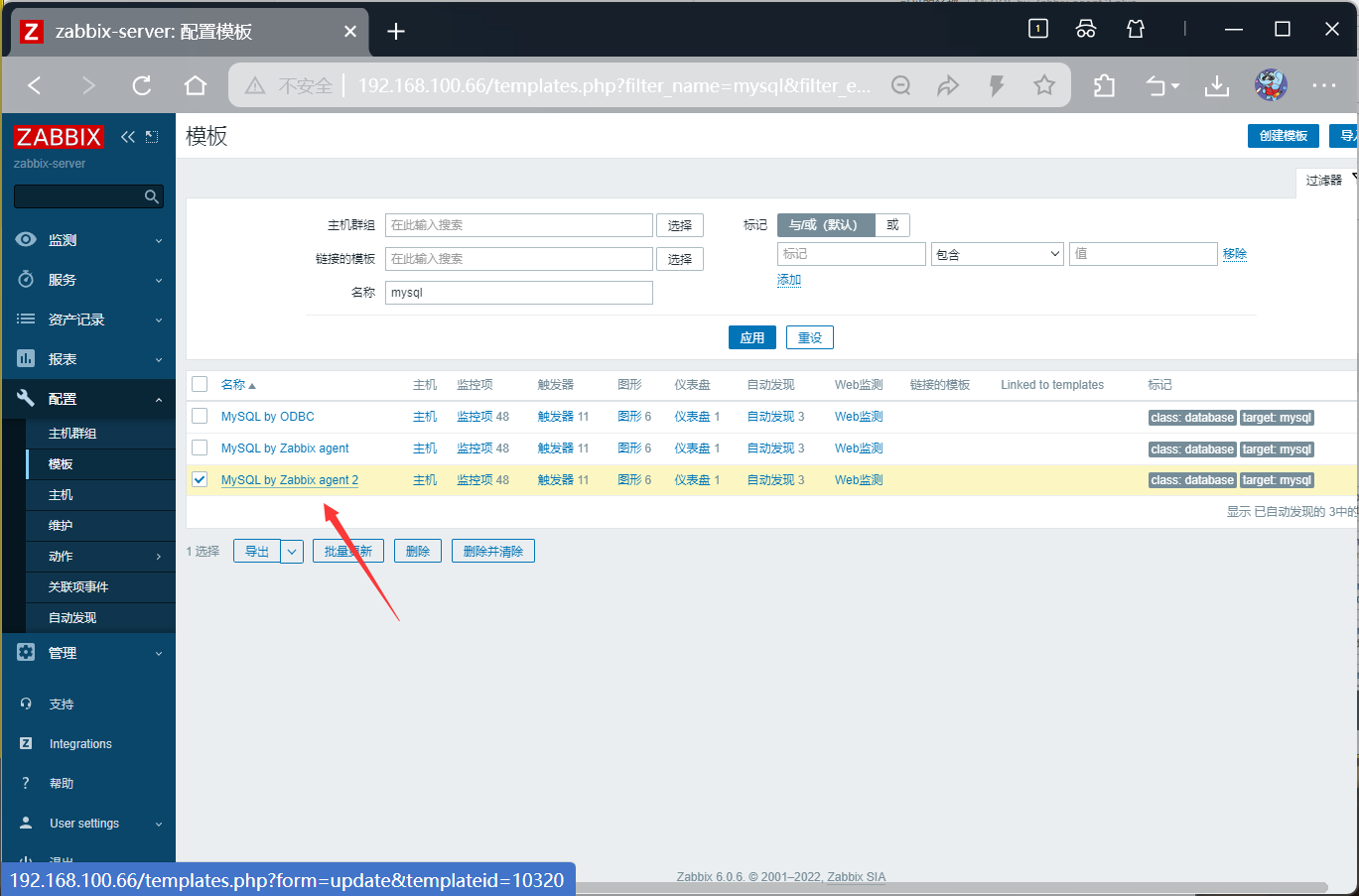Expand the 服务 menu section
This screenshot has height=896, width=1359.
click(88, 280)
